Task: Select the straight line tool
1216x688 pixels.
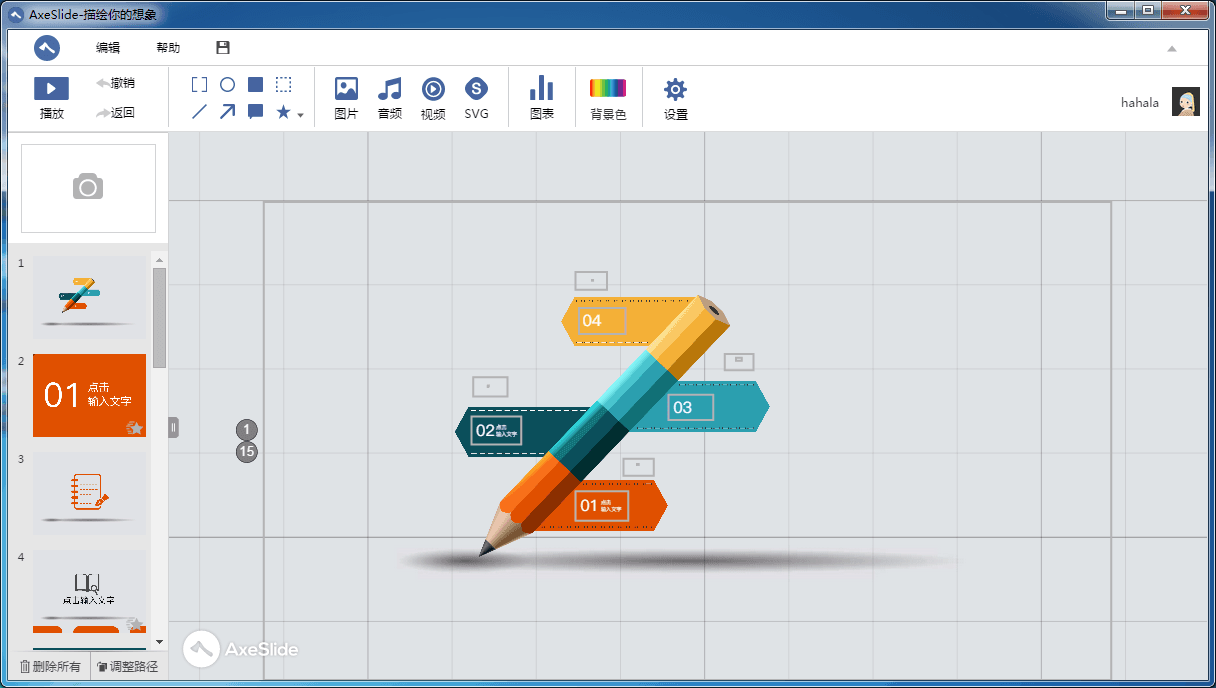Action: click(199, 112)
